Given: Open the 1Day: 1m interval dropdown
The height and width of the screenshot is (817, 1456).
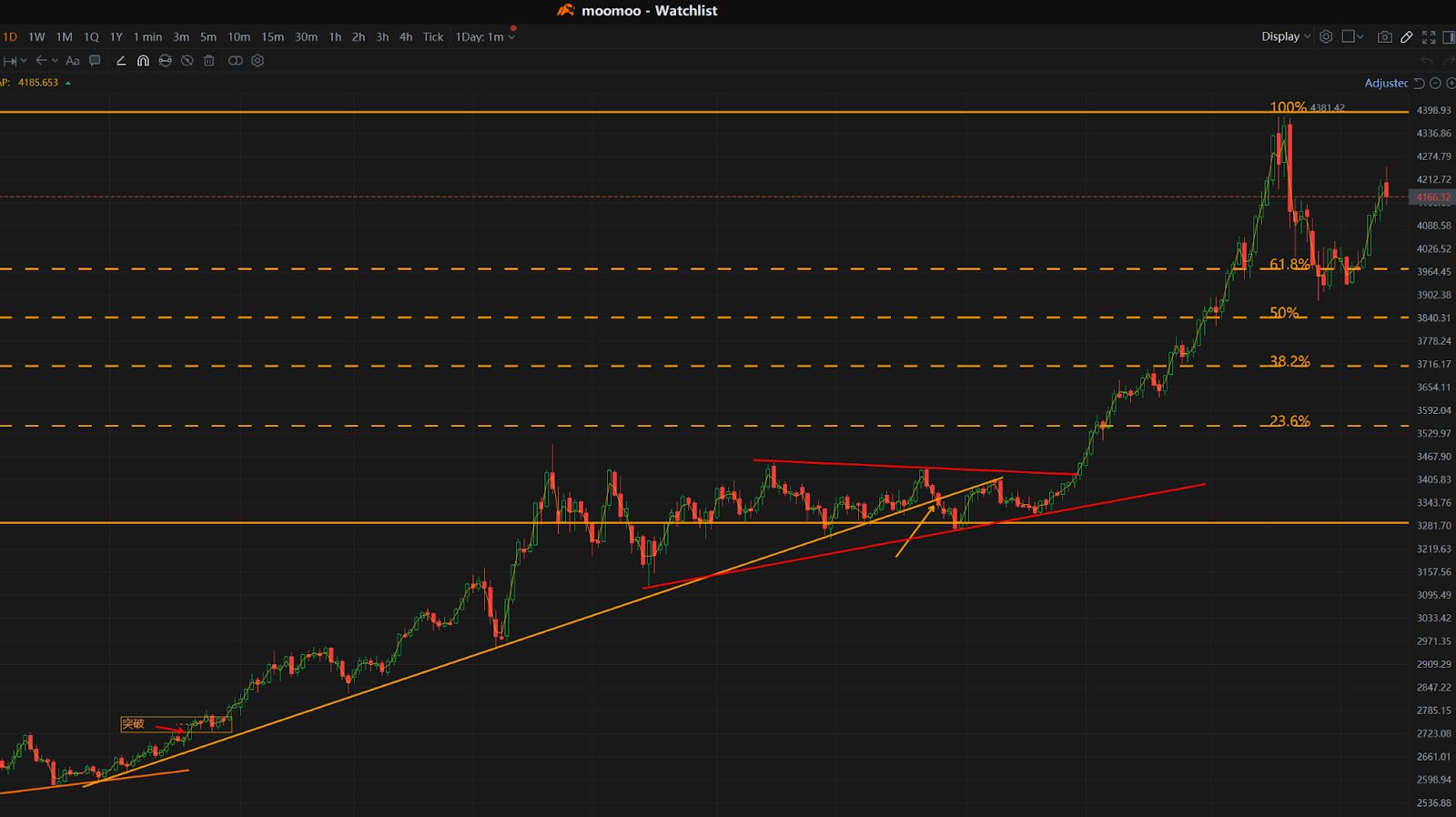Looking at the screenshot, I should tap(486, 37).
